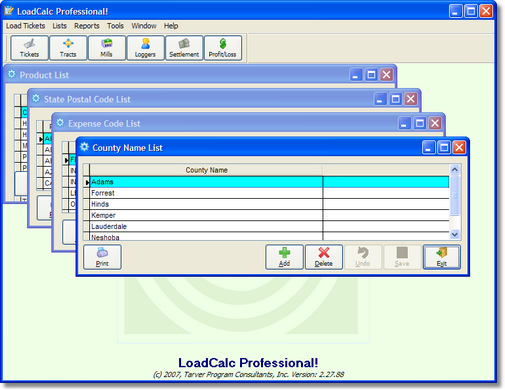Maximize the Product List window

(x=371, y=75)
